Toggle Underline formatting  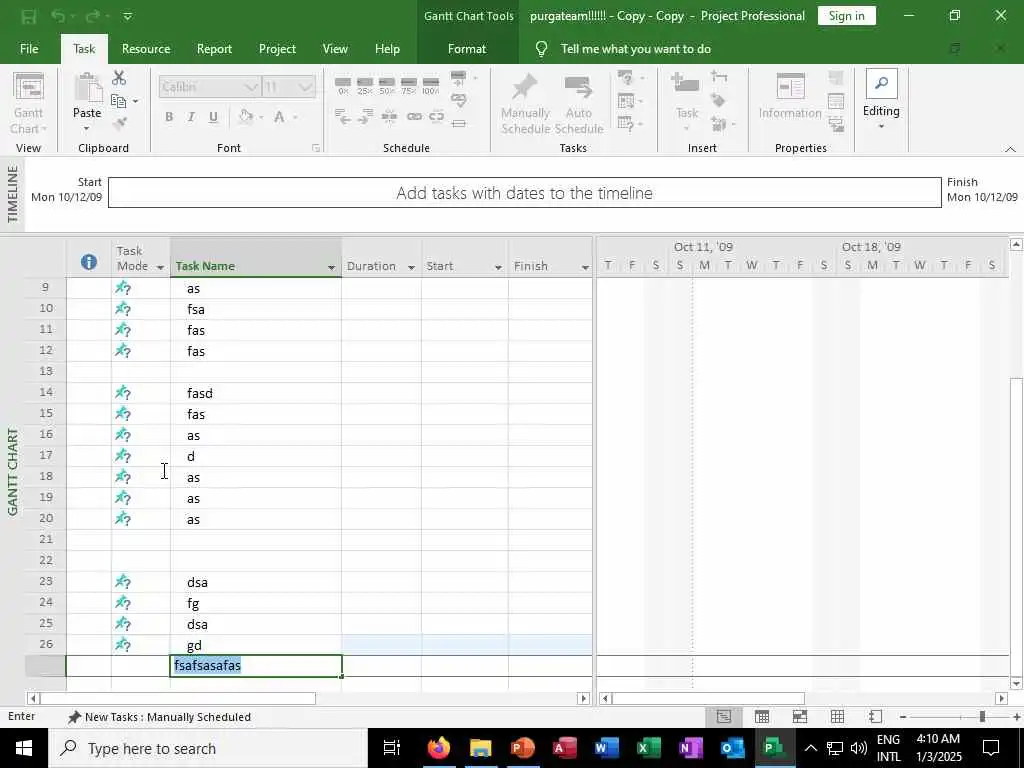pyautogui.click(x=213, y=117)
